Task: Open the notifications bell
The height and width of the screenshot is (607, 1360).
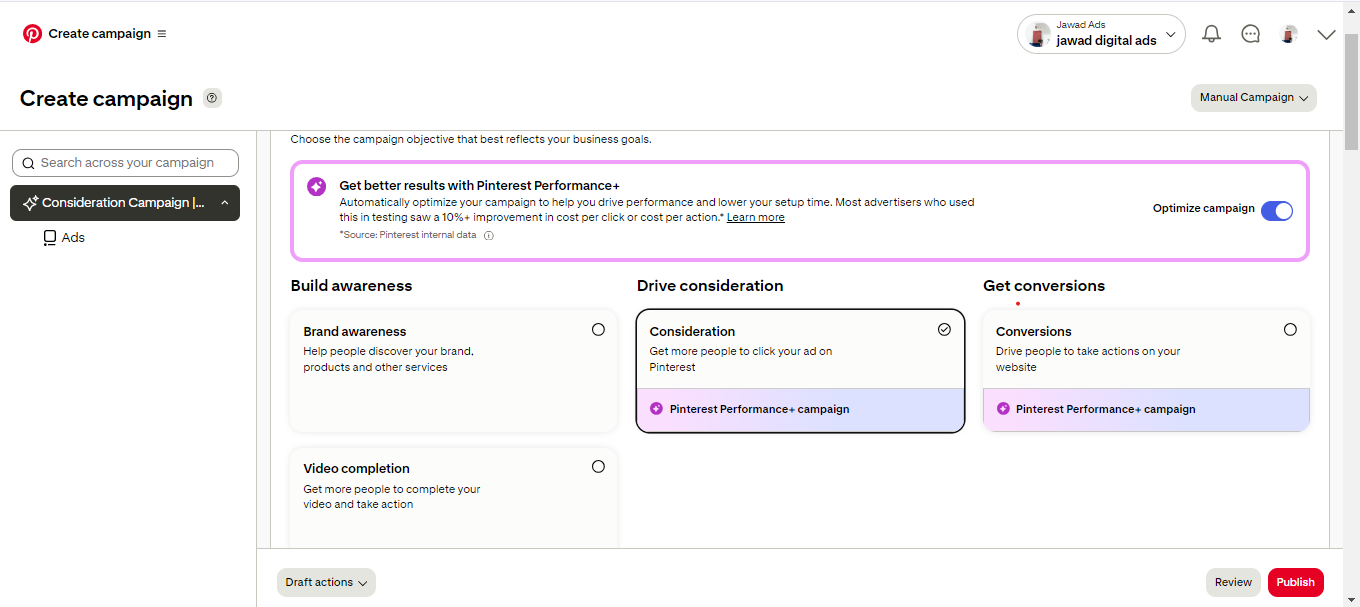Action: [x=1211, y=34]
